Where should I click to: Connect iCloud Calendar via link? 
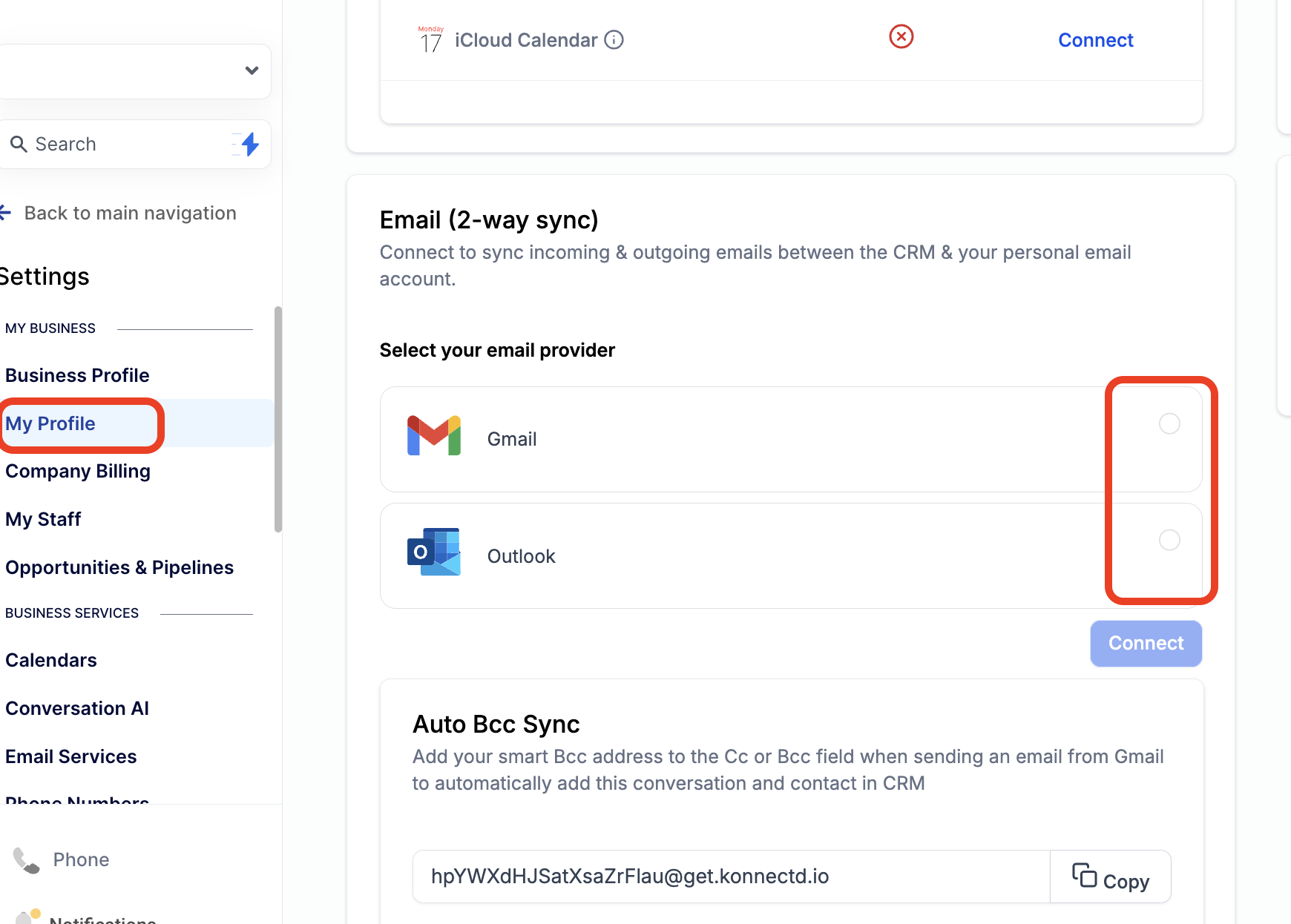(1095, 40)
